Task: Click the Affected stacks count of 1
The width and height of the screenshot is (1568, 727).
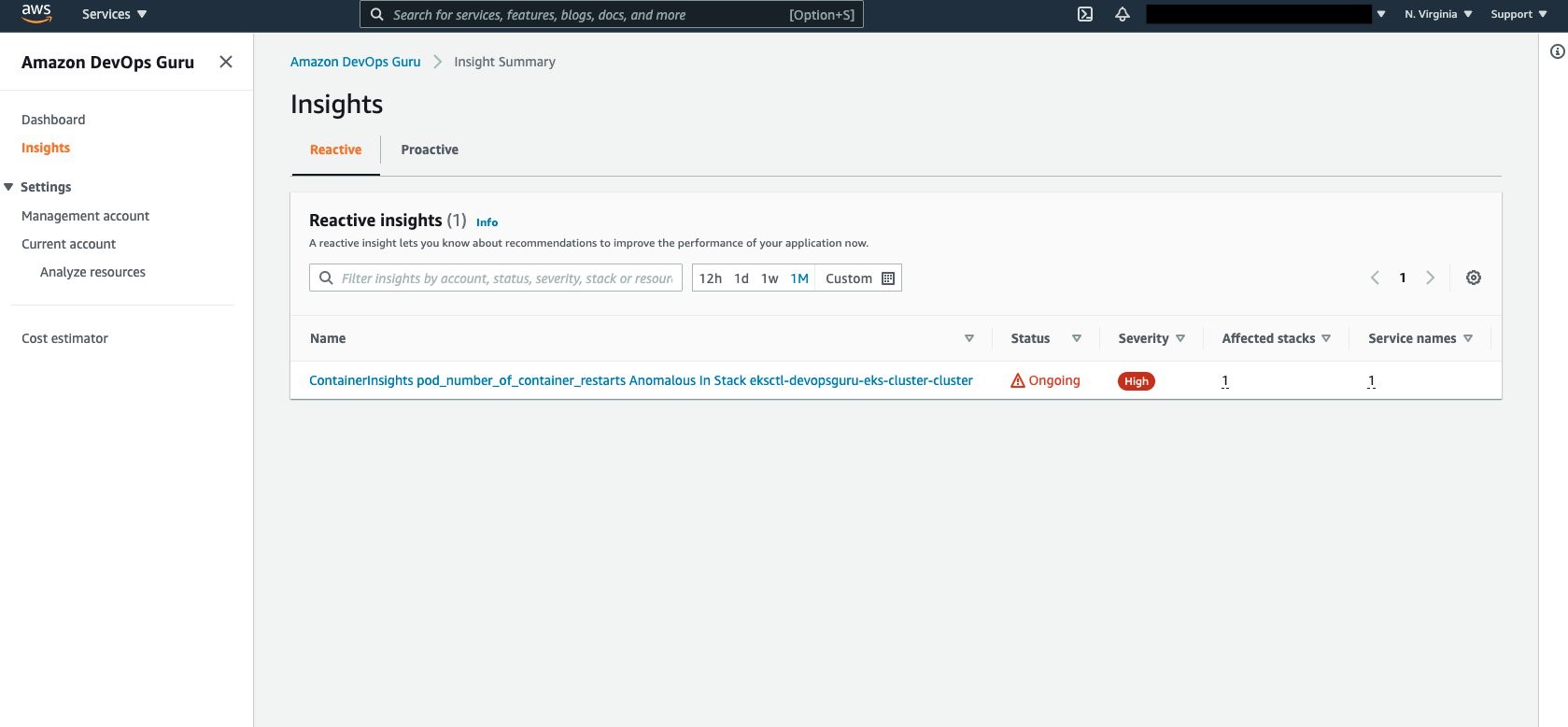Action: 1225,381
